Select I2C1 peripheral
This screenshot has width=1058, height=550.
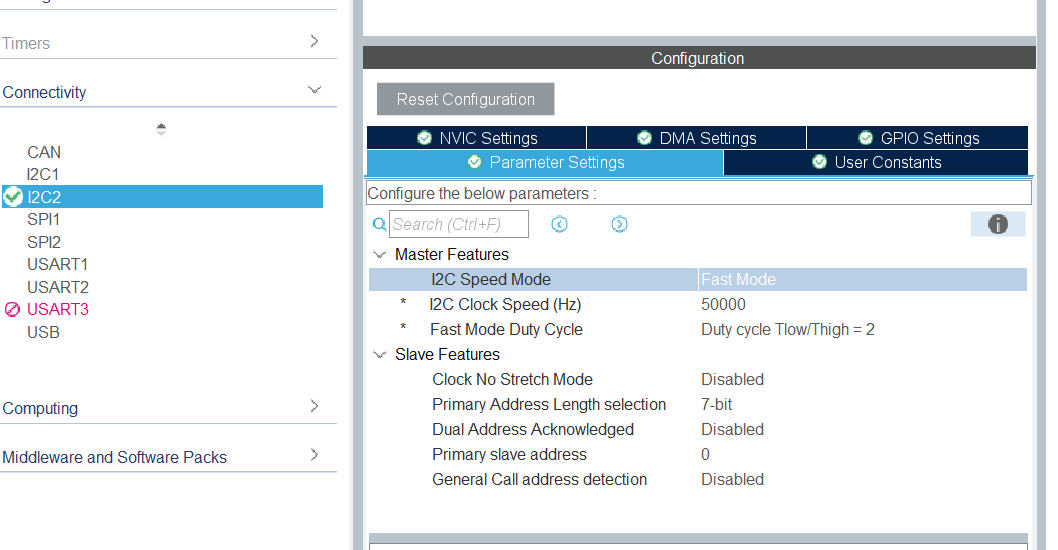[x=43, y=175]
